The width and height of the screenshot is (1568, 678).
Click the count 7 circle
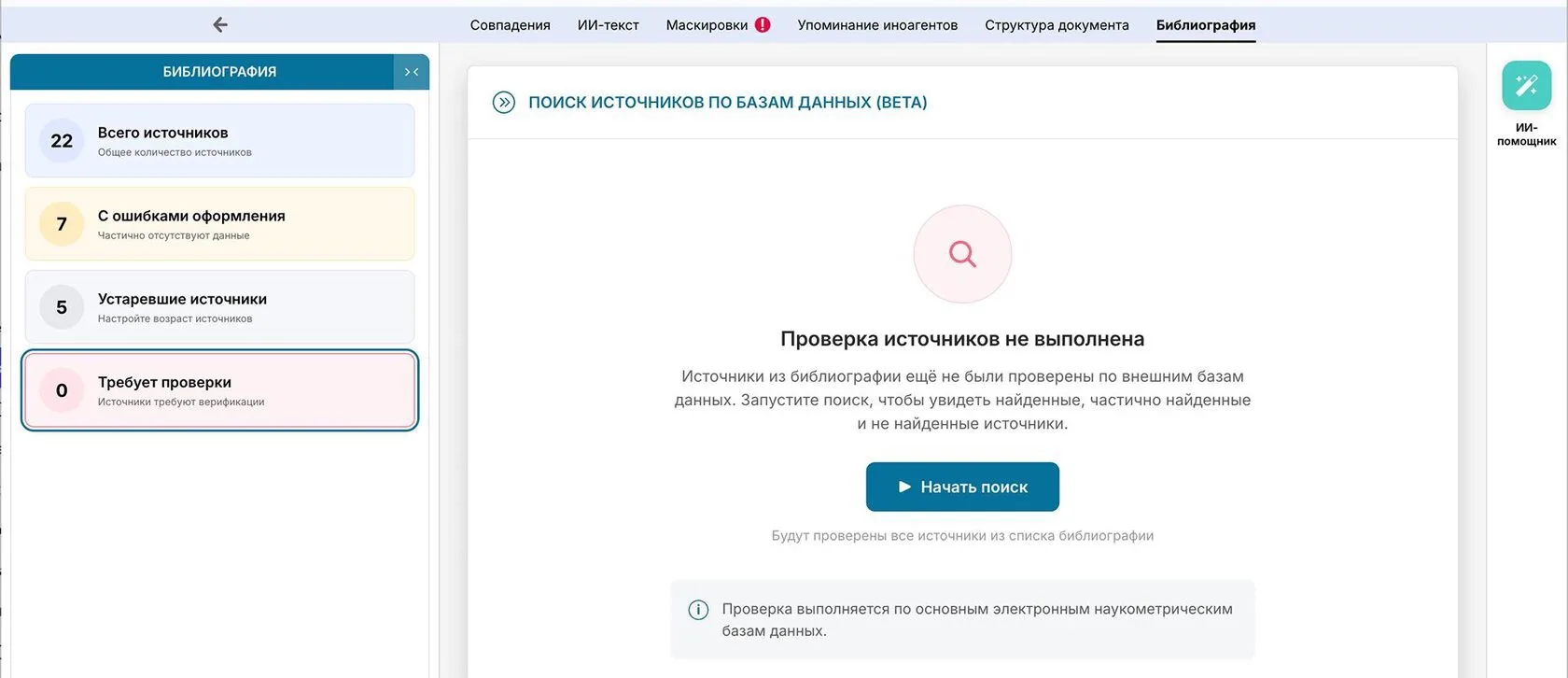(x=62, y=224)
